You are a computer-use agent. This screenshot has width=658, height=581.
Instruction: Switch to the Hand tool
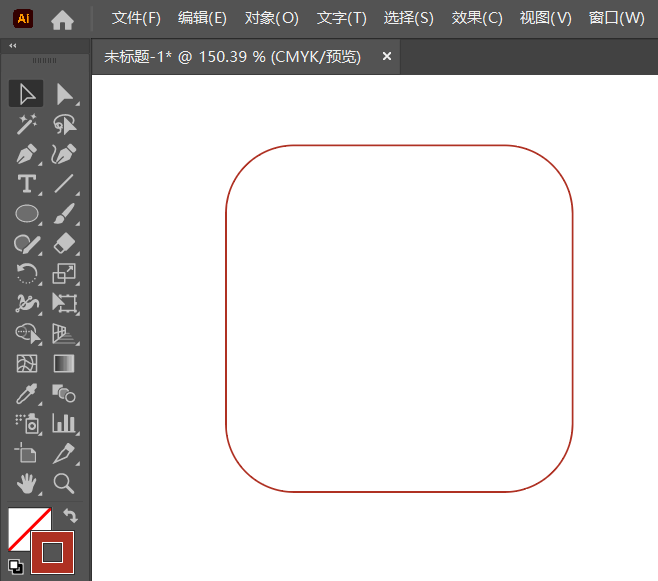point(27,483)
